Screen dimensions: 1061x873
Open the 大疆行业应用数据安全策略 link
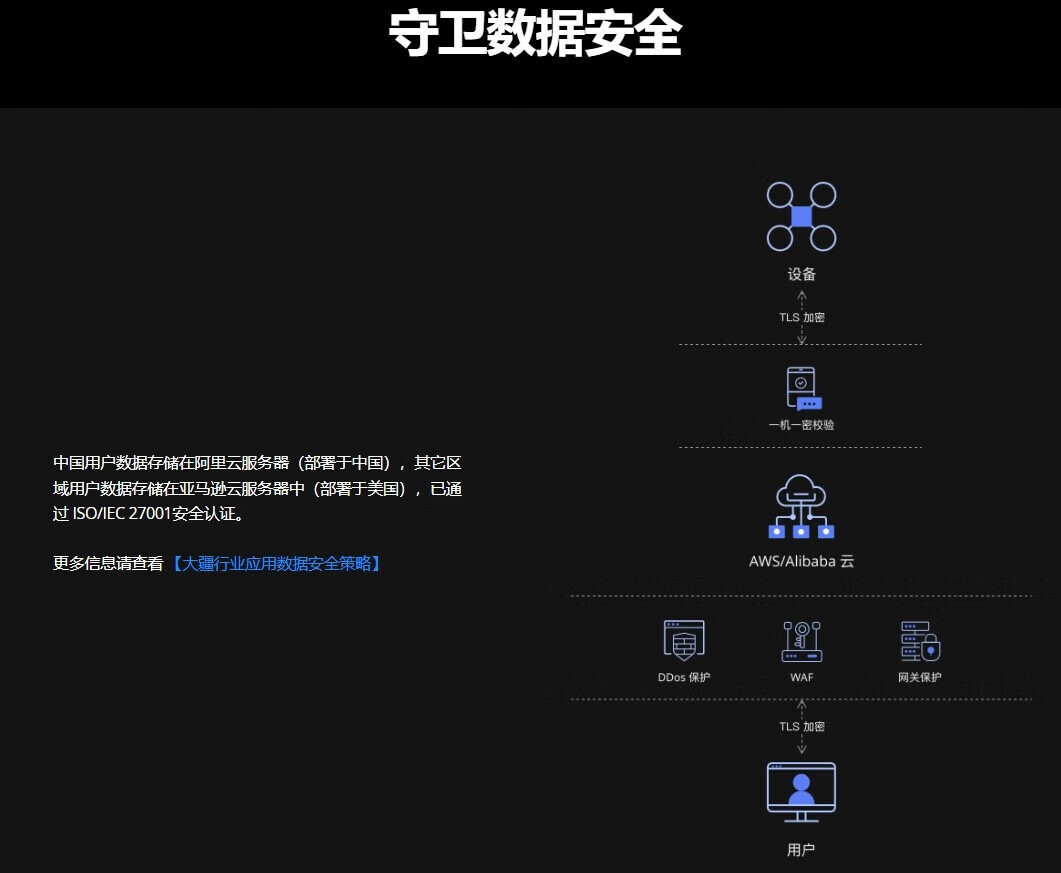tap(276, 563)
